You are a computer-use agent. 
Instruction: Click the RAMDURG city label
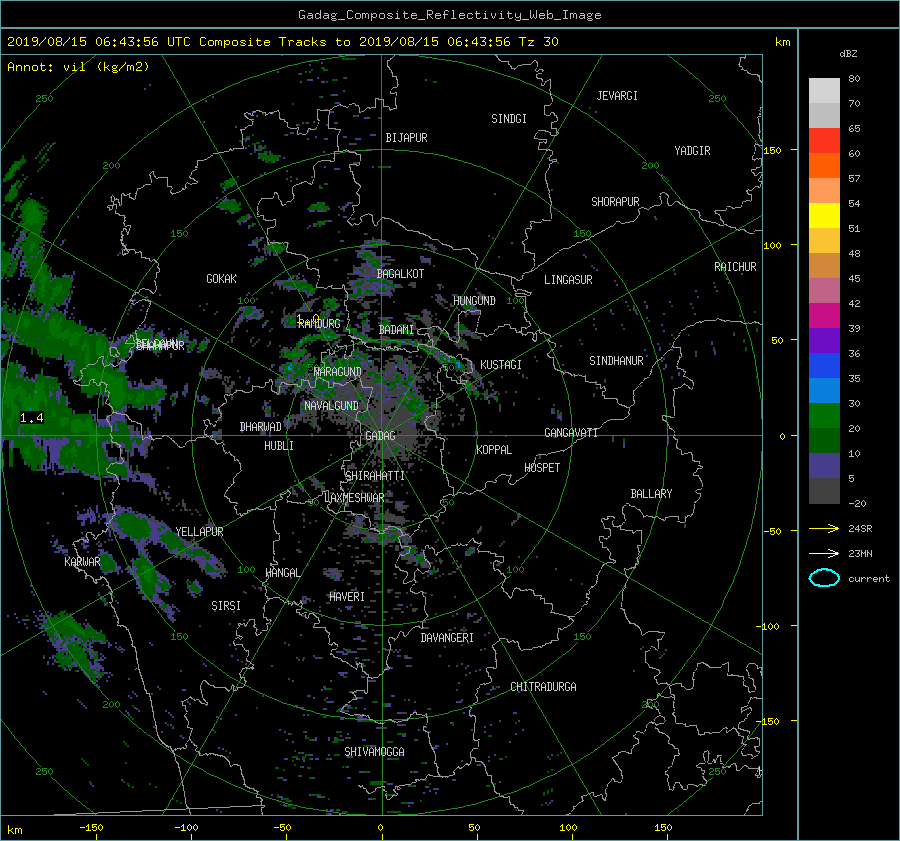319,324
